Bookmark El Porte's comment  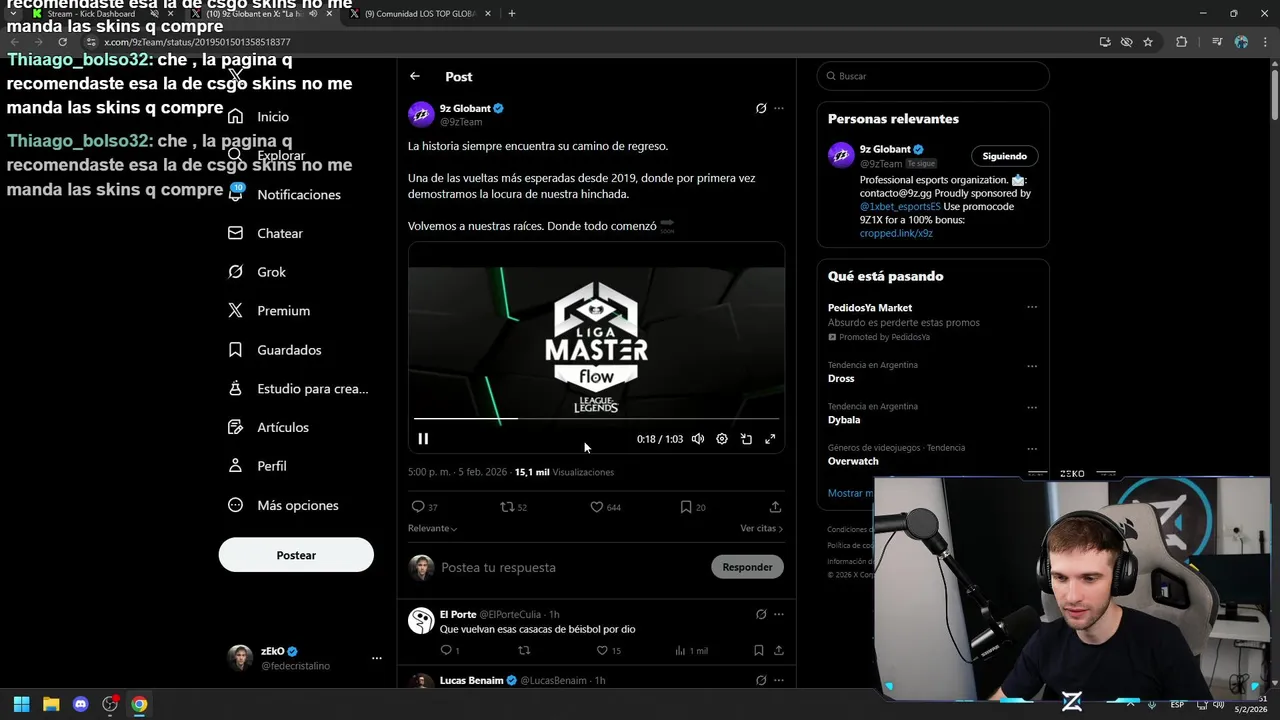click(x=758, y=651)
